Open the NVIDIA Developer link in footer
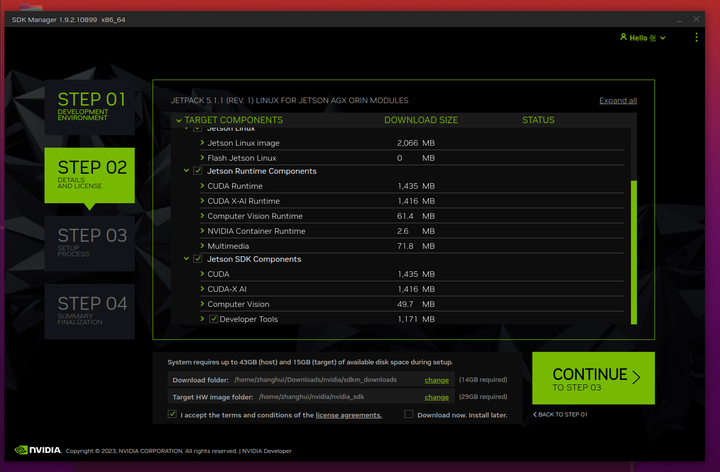 tap(267, 451)
